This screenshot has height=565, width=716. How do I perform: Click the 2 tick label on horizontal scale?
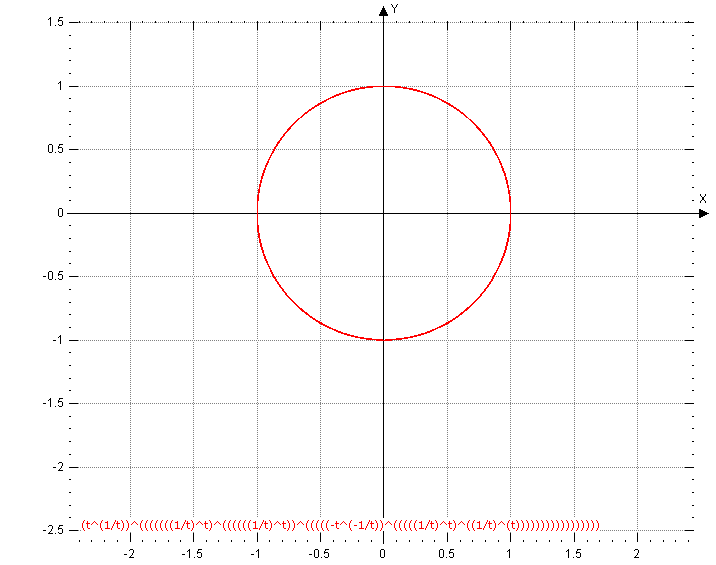[637, 552]
